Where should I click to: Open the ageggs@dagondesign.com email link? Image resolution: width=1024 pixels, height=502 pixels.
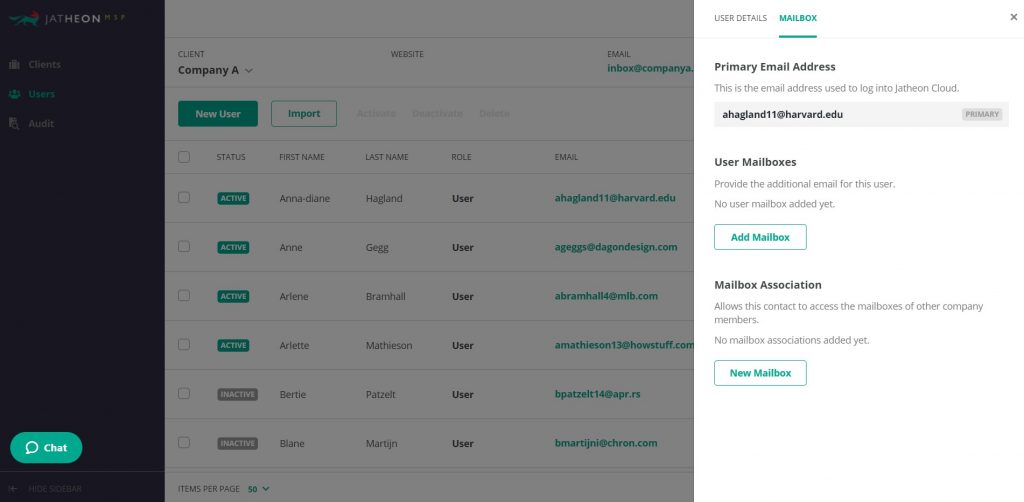pyautogui.click(x=616, y=247)
